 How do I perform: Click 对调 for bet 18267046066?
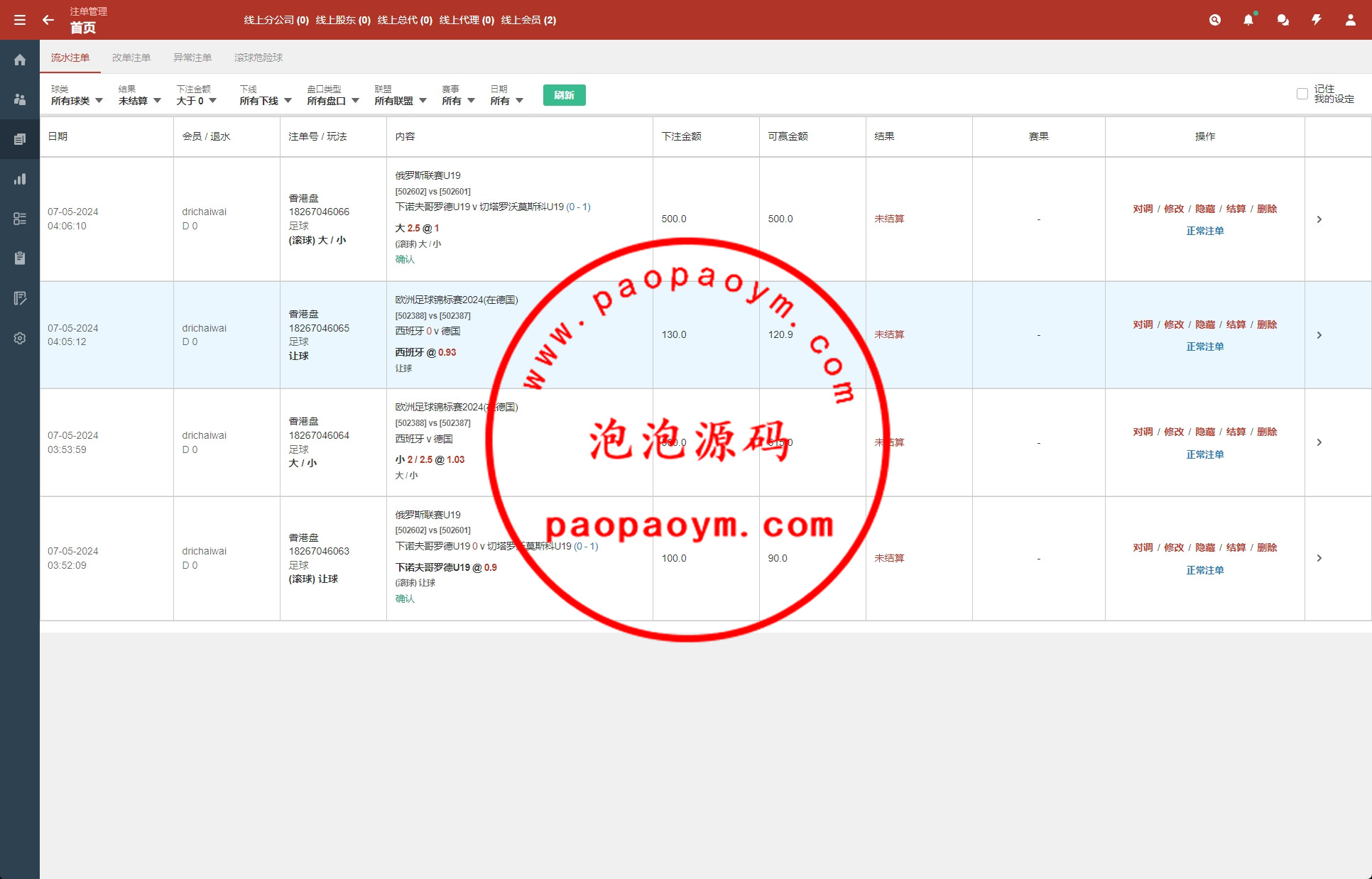coord(1143,209)
